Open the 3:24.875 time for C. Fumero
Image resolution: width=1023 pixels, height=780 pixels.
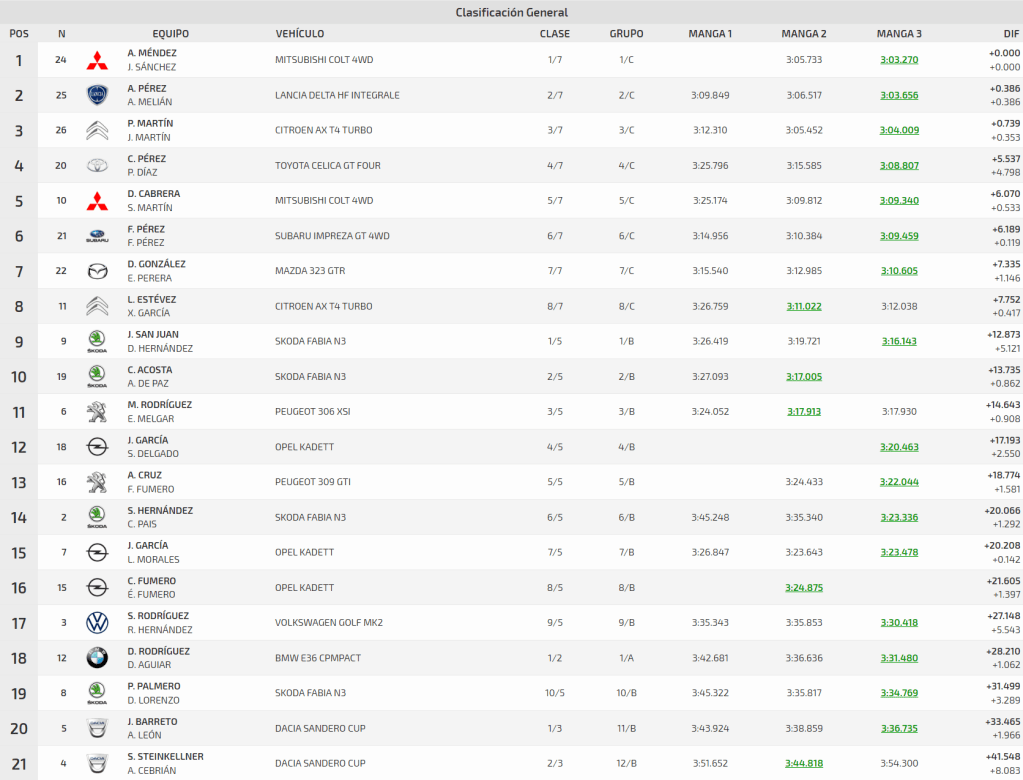804,588
